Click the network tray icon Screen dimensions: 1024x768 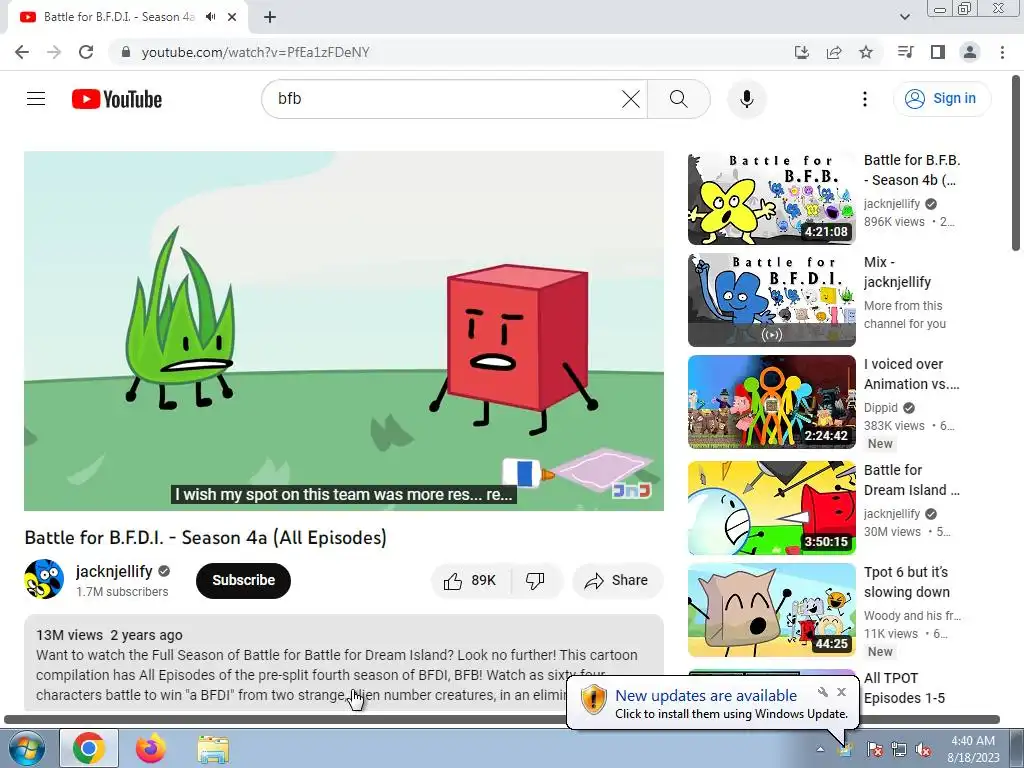(x=899, y=749)
